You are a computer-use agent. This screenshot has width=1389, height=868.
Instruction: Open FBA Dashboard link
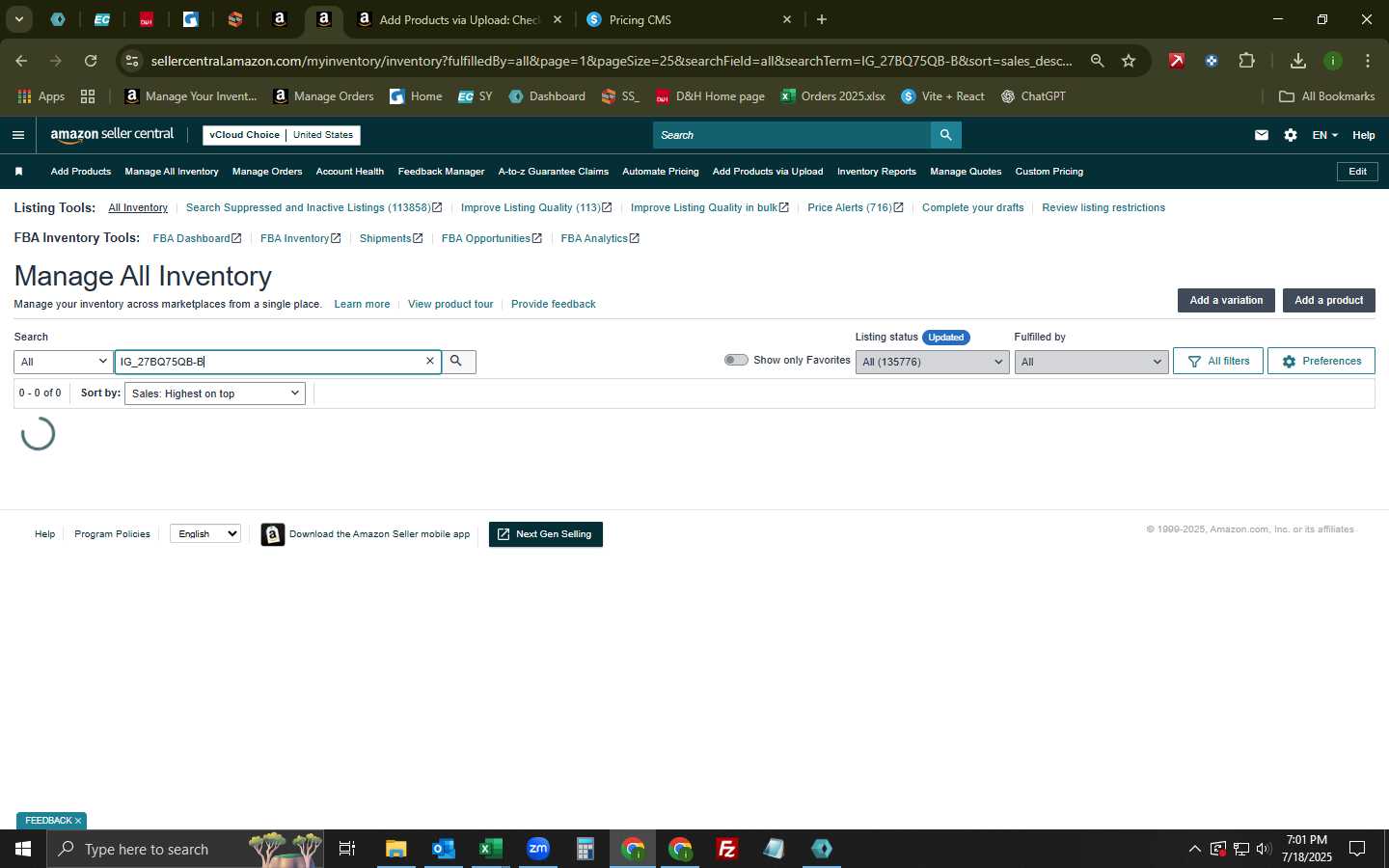tap(197, 238)
